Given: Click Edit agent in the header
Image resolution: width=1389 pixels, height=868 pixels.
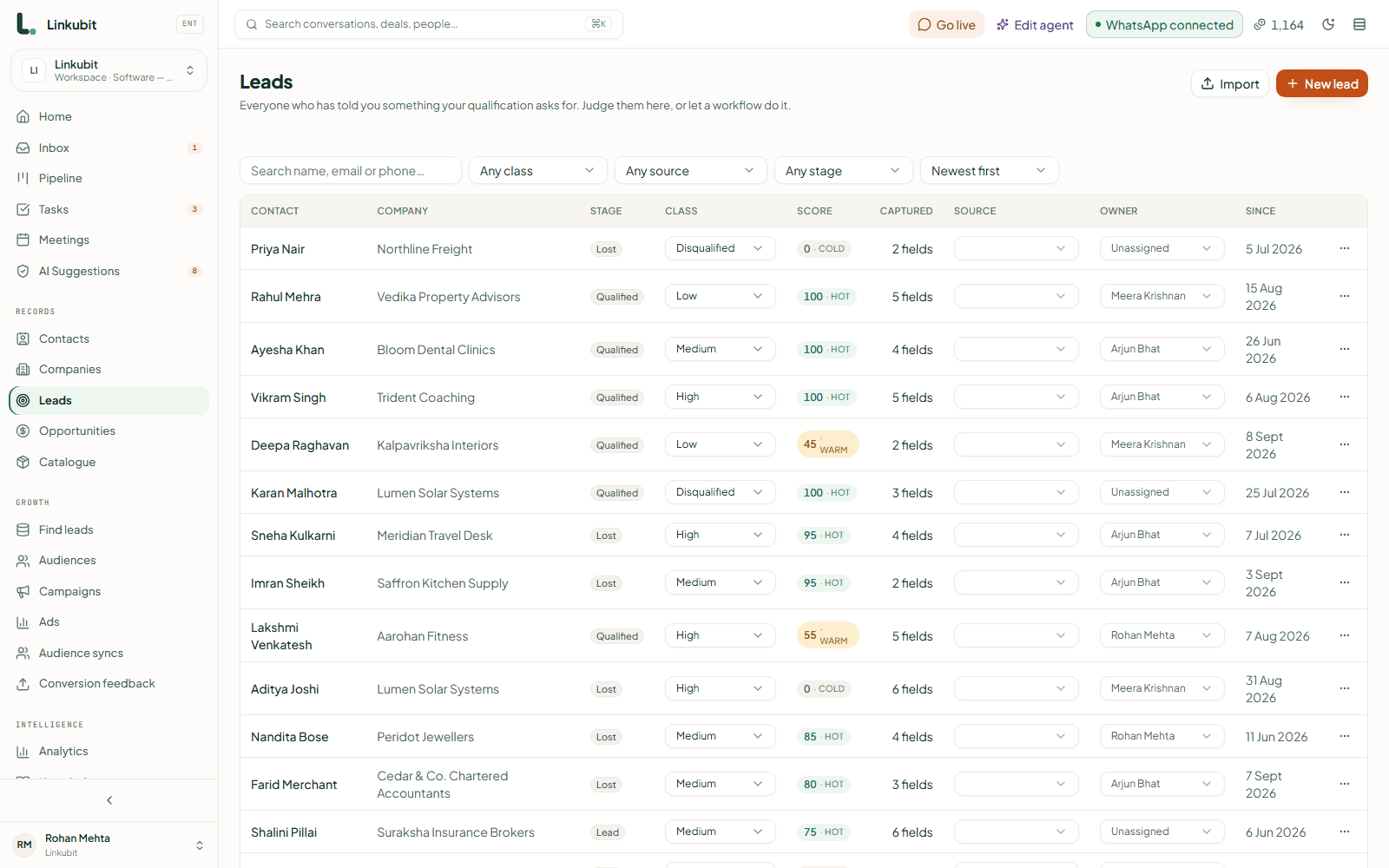Looking at the screenshot, I should tap(1035, 24).
